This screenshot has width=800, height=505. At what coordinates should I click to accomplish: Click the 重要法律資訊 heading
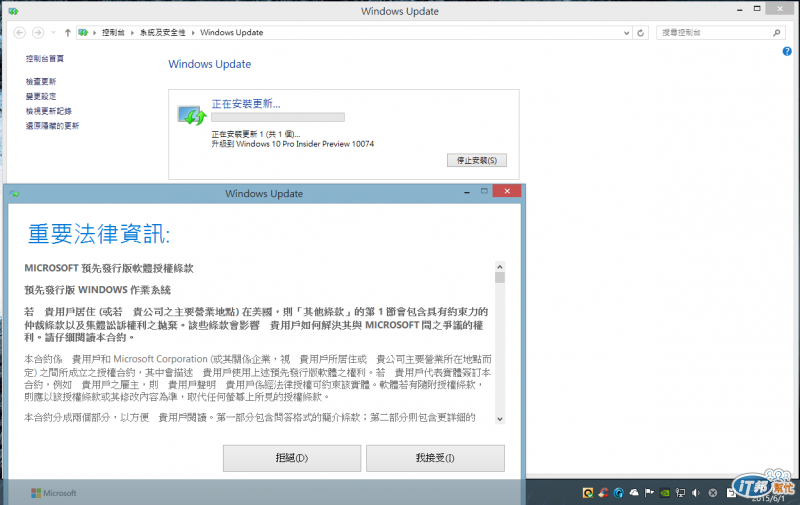[98, 234]
